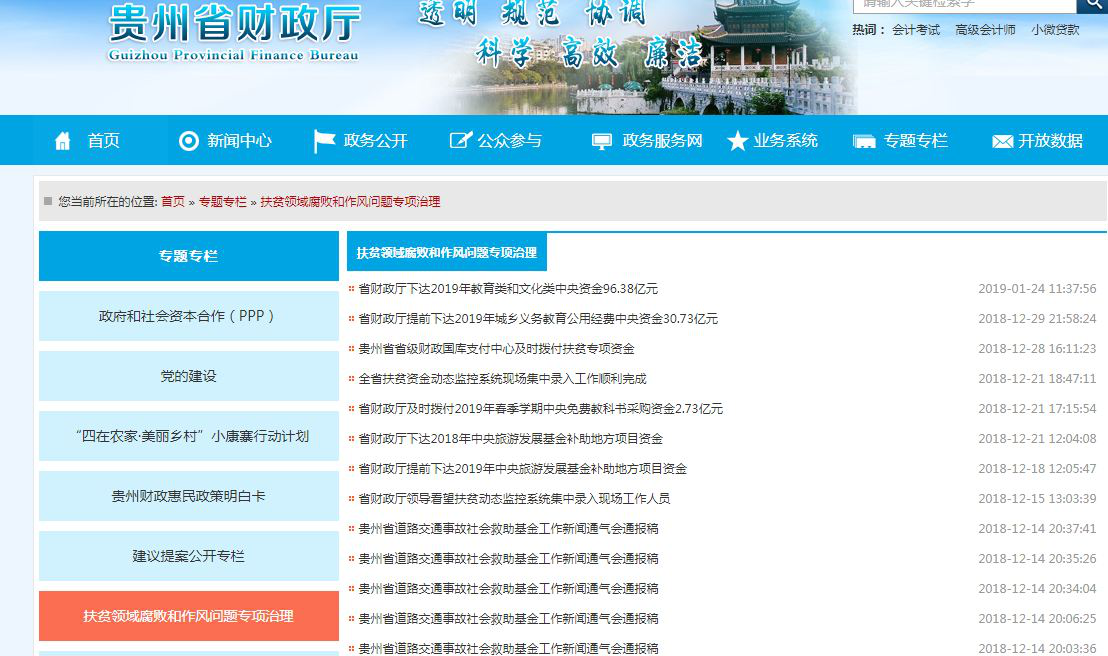Image resolution: width=1108 pixels, height=656 pixels.
Task: Open the 小微贷款 hot keyword link
Action: [1055, 30]
